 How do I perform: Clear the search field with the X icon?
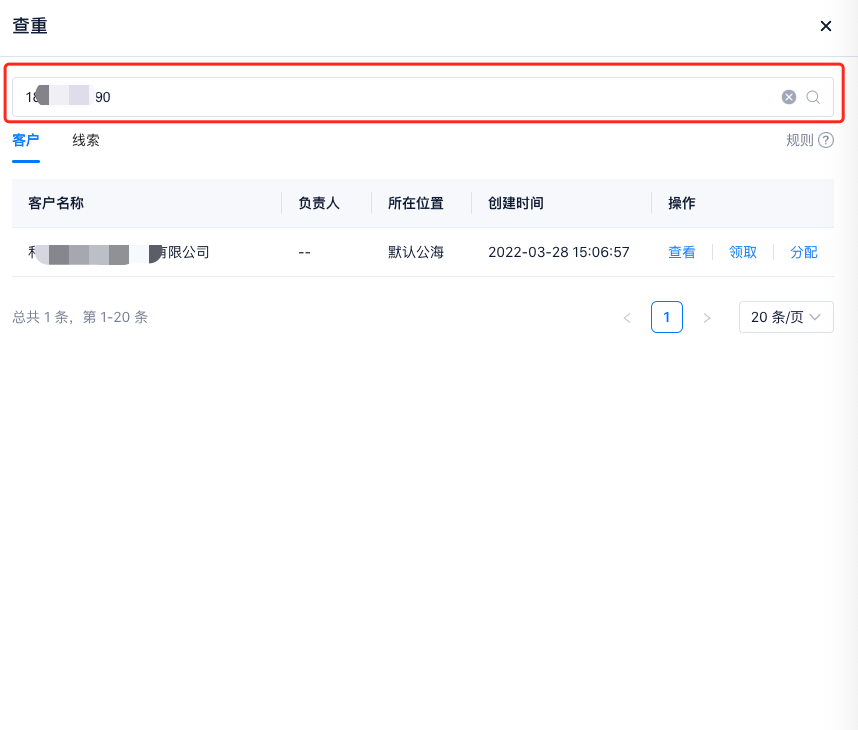(788, 97)
